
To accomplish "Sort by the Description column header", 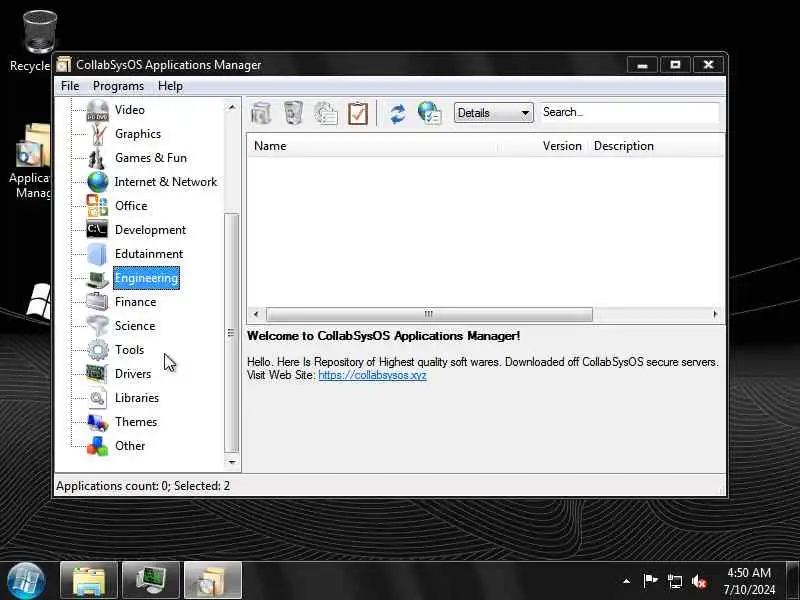I will (657, 146).
